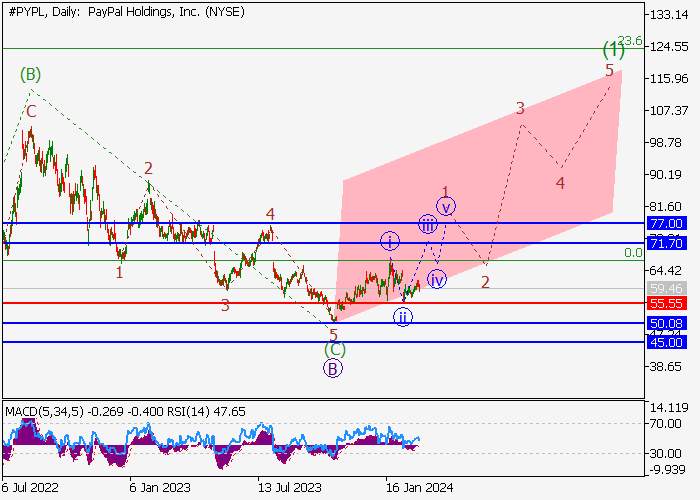Select the 124.55 price axis label
Image resolution: width=700 pixels, height=500 pixels.
(669, 46)
